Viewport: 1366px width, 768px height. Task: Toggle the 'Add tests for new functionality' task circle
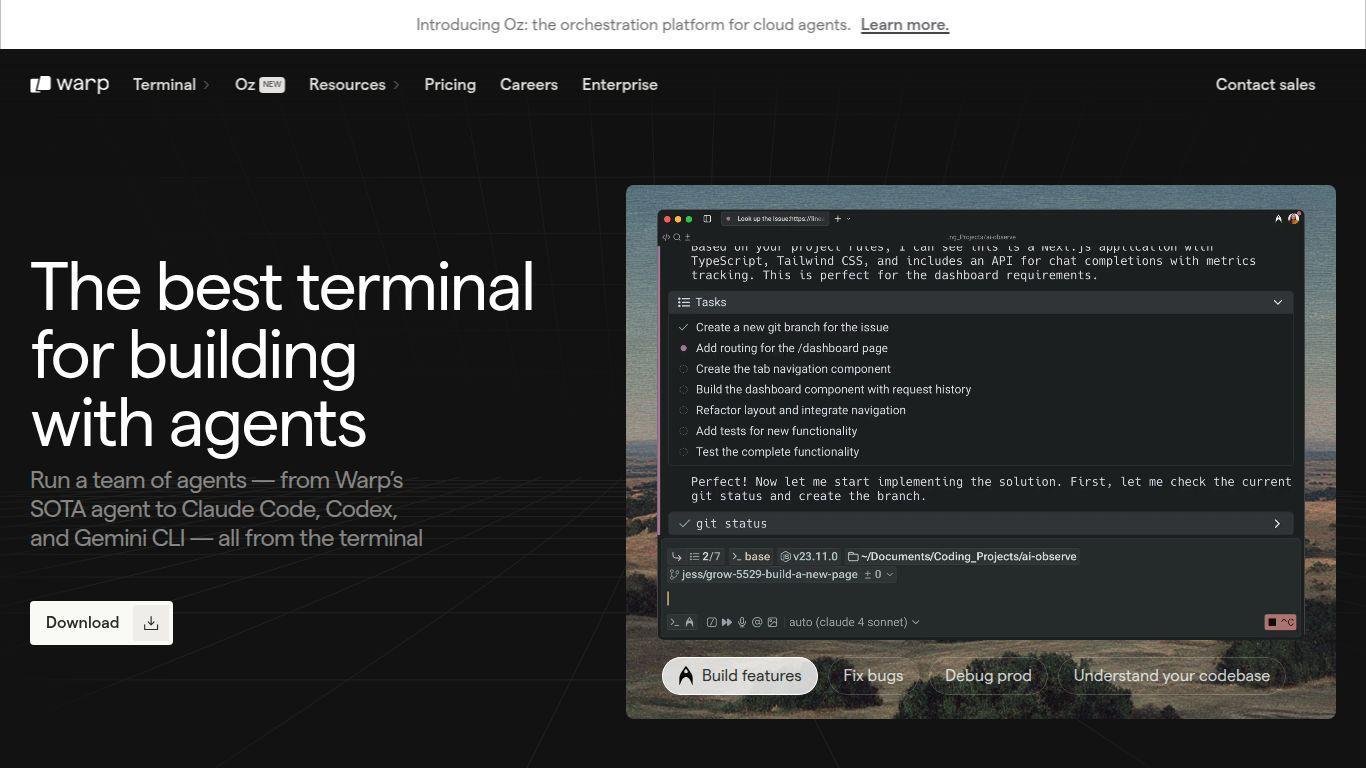684,431
